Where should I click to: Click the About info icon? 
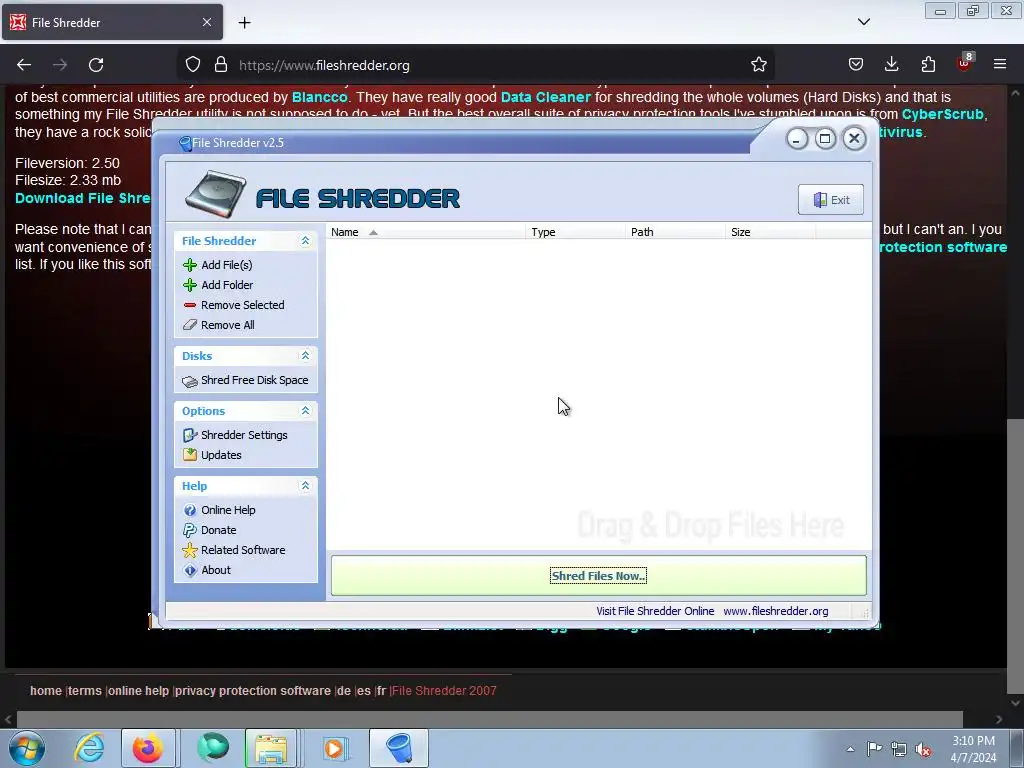tap(190, 570)
